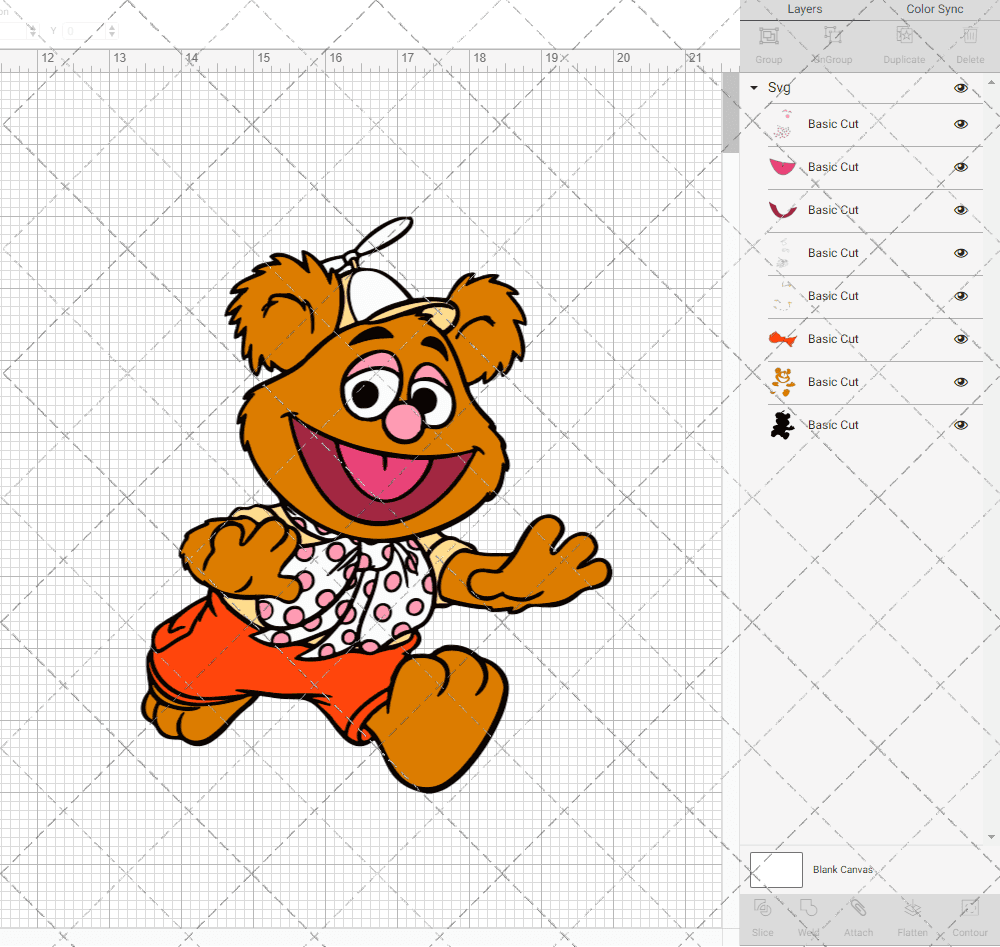The height and width of the screenshot is (947, 1000).
Task: Click the Blank Canvas label
Action: tap(842, 870)
